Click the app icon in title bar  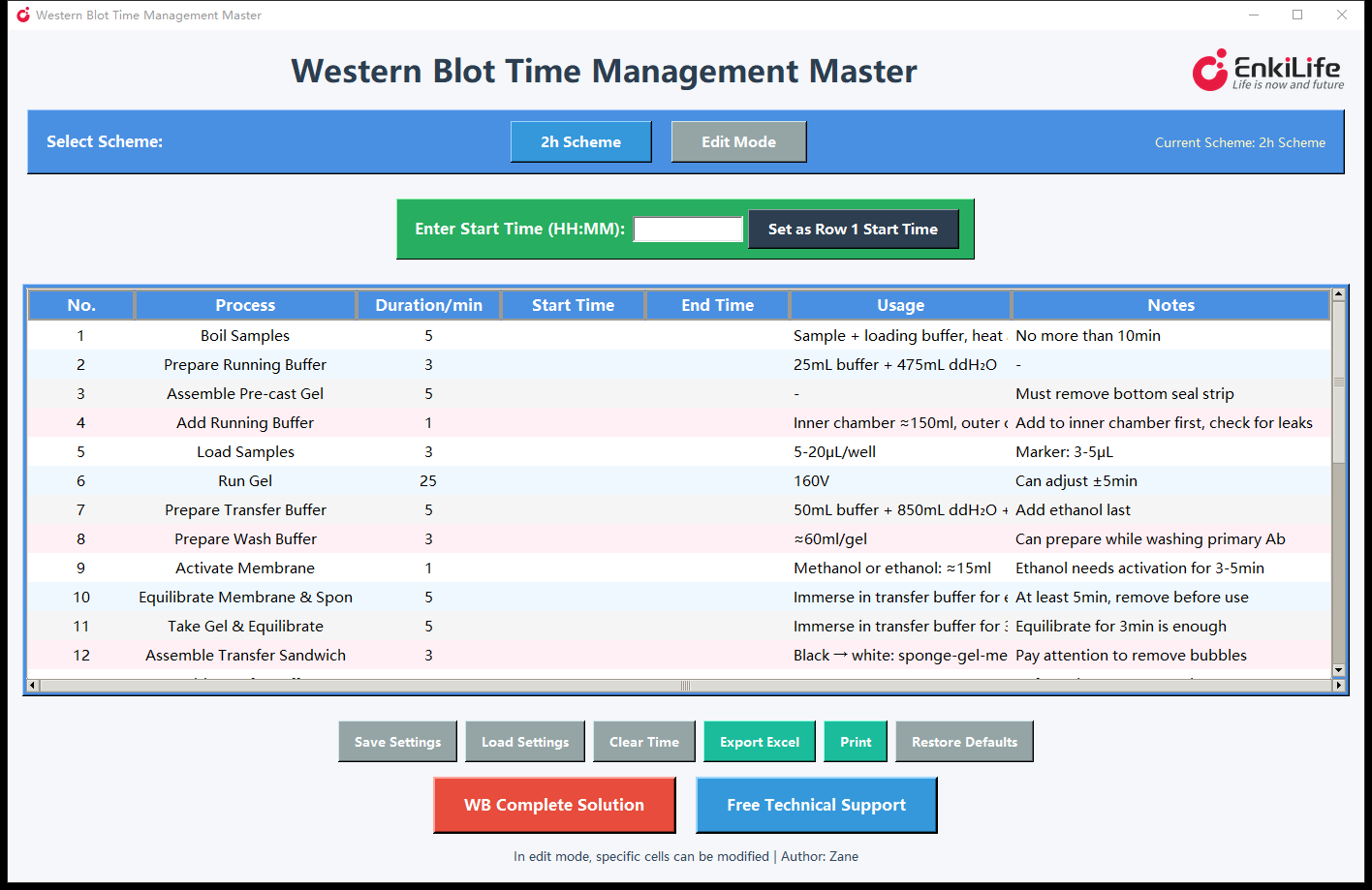tap(23, 15)
